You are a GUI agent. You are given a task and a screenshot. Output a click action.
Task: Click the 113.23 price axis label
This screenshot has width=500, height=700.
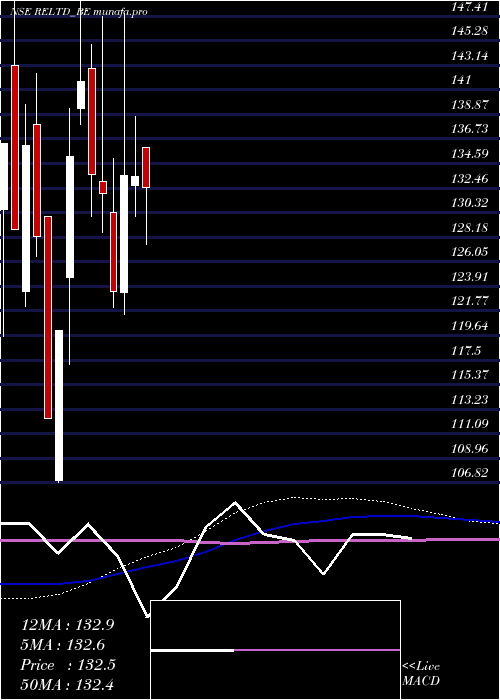tap(469, 399)
